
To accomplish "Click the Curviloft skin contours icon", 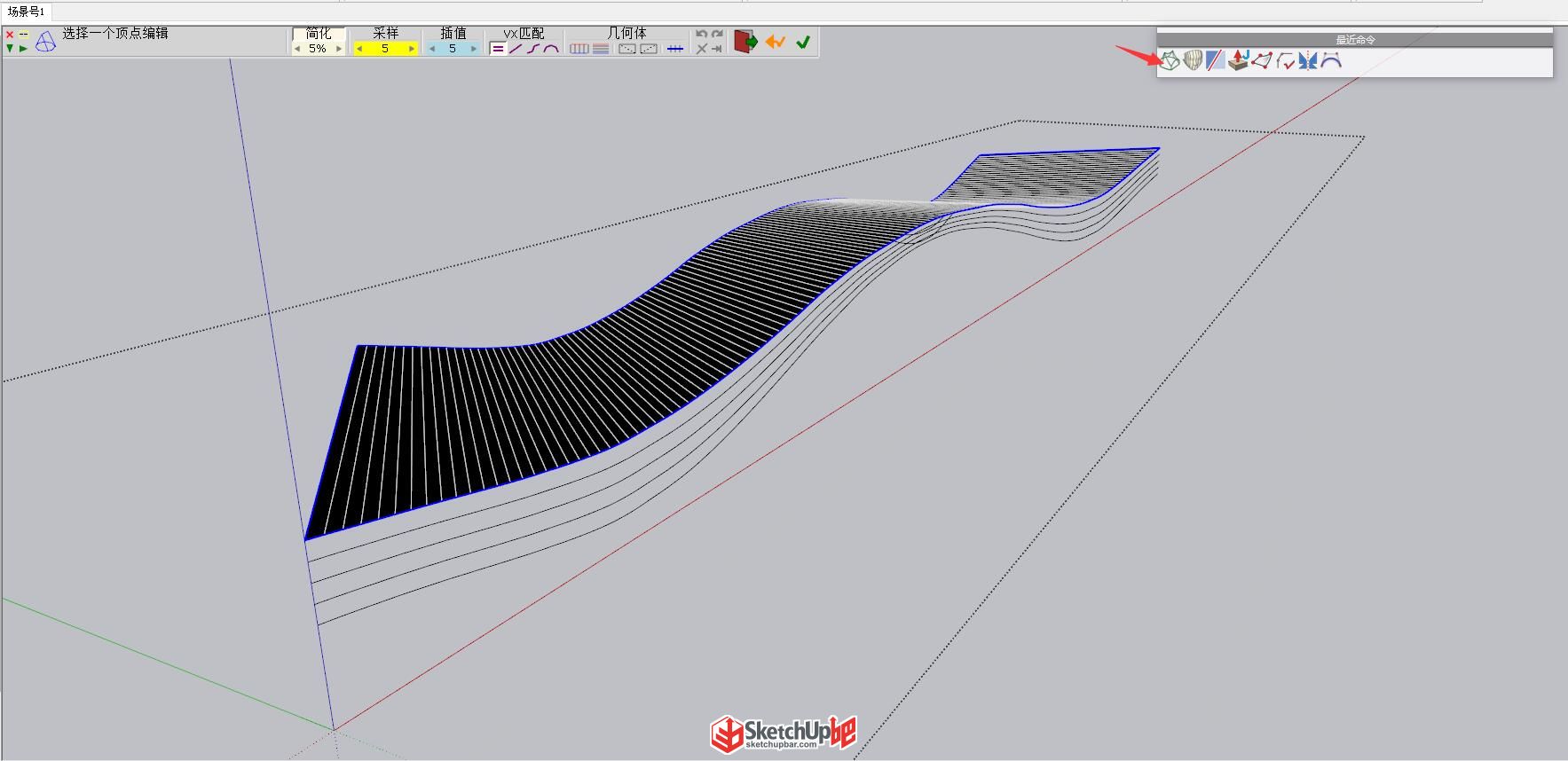I will pos(1170,60).
